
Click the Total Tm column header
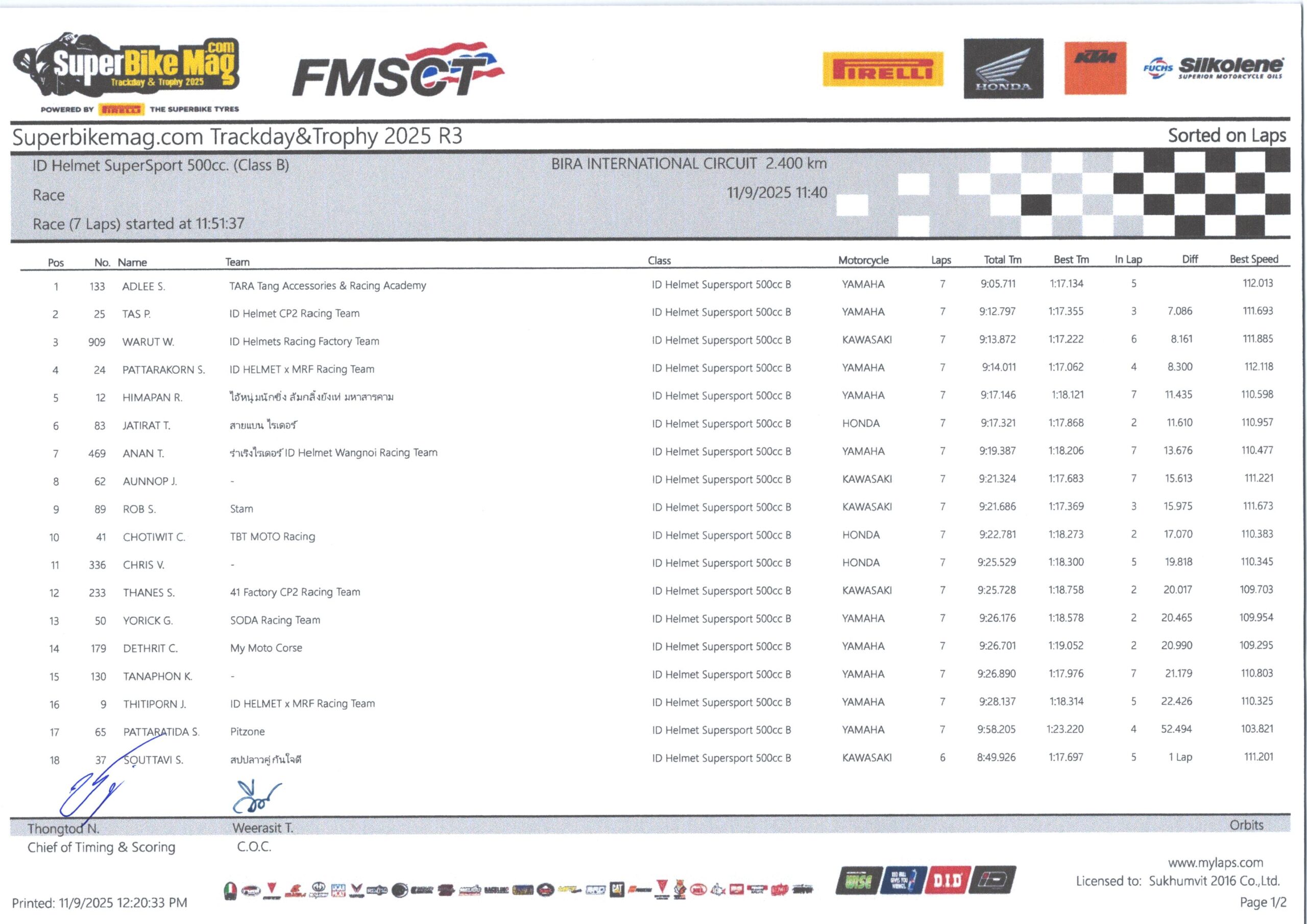[x=1002, y=260]
